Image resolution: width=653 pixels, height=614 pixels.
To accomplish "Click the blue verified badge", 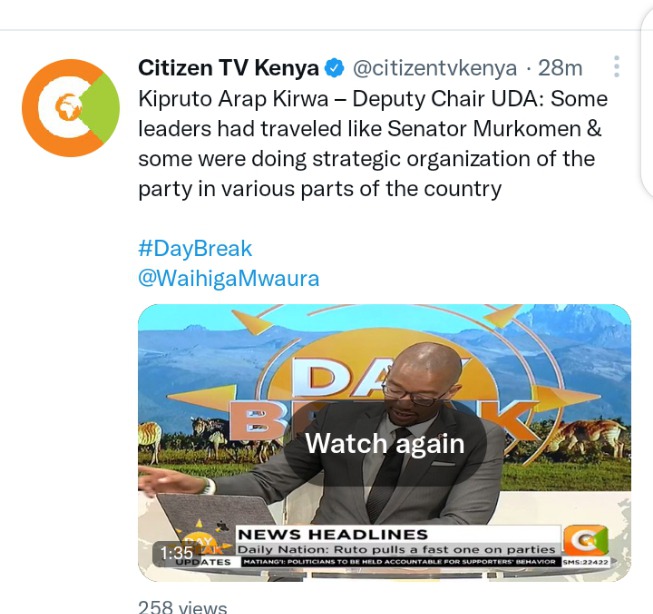I will (334, 68).
